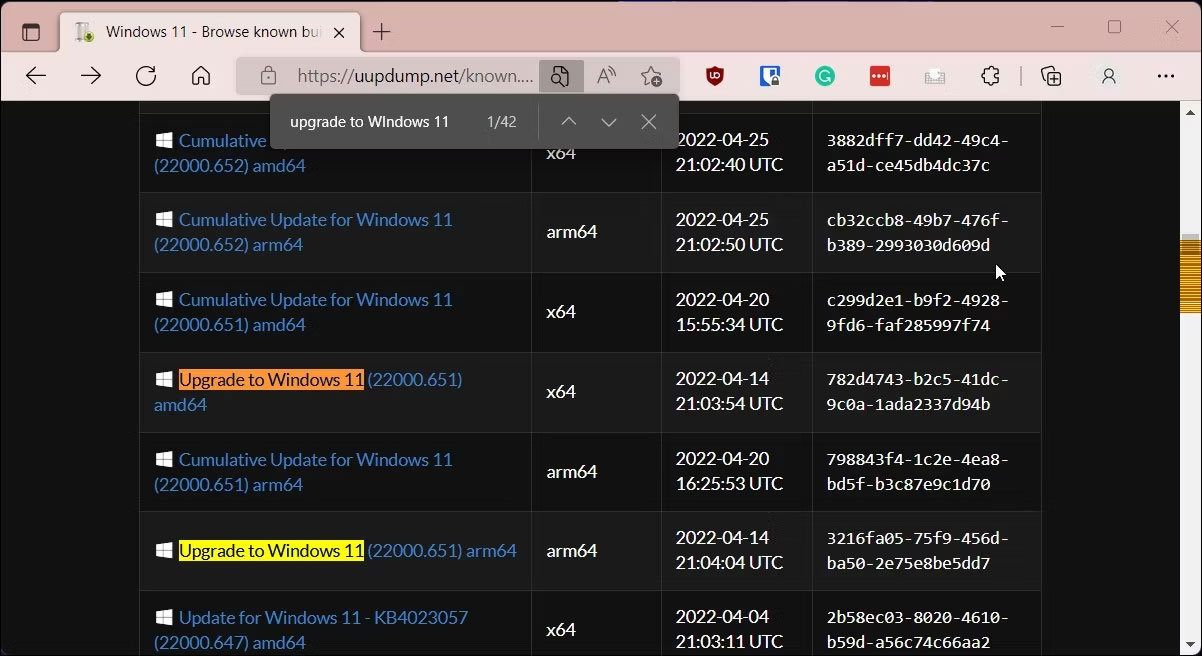This screenshot has width=1202, height=656.
Task: Open the Grammarly extension
Action: (824, 75)
